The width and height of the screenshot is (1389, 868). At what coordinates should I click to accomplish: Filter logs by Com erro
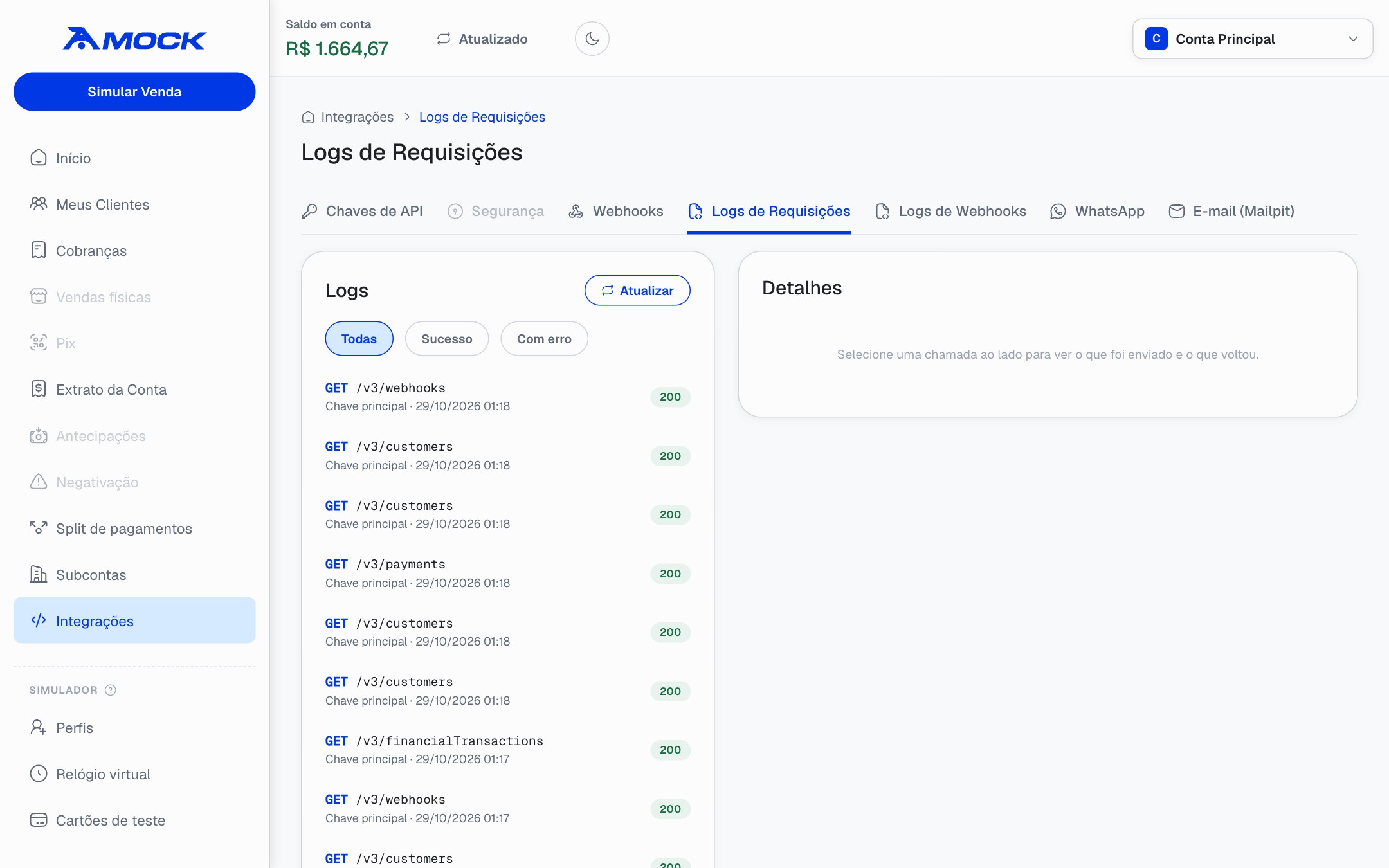[x=544, y=339]
